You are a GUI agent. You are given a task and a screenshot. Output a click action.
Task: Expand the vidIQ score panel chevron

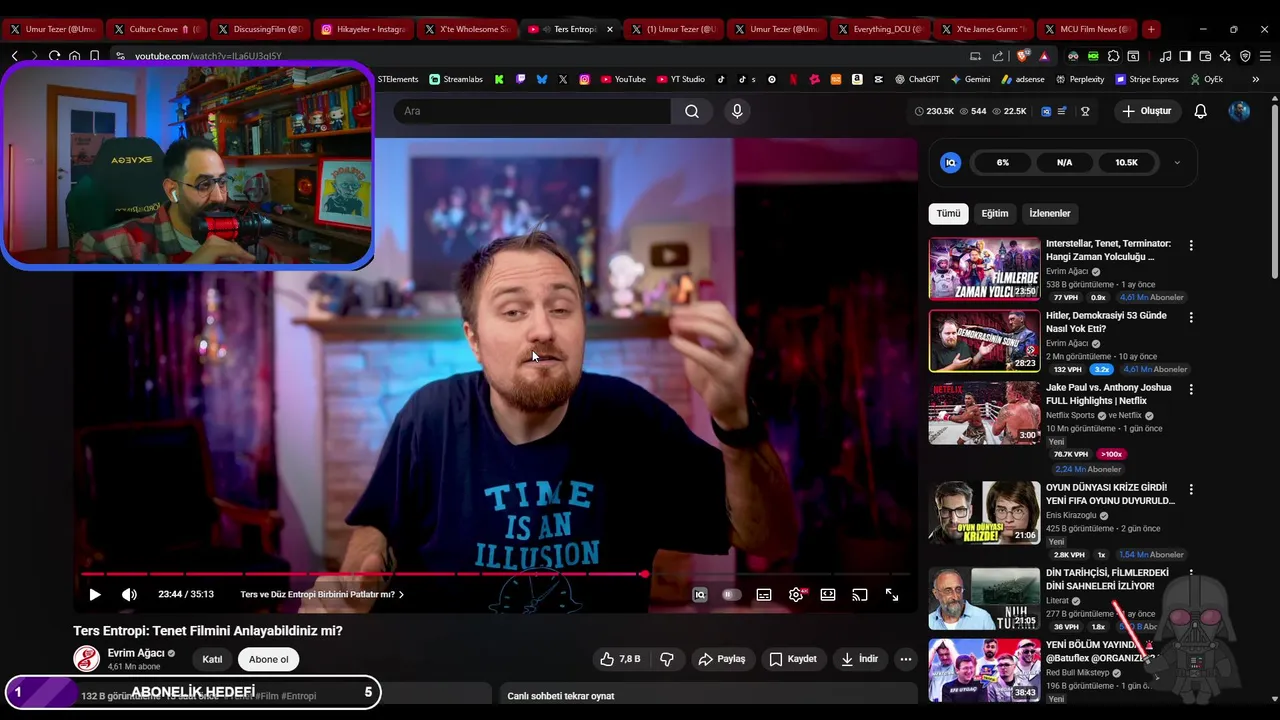tap(1177, 162)
